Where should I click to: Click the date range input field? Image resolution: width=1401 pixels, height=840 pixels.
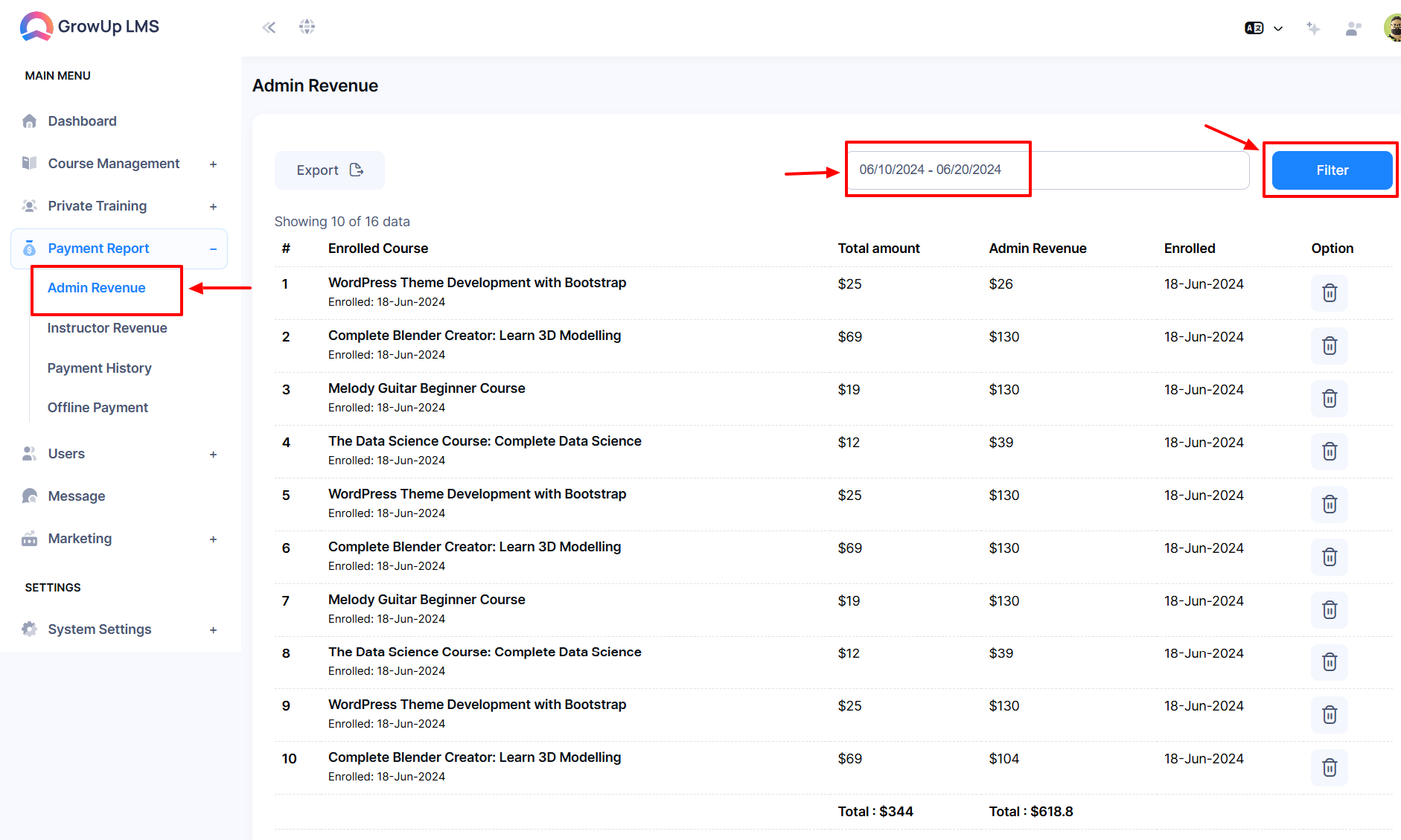(x=1048, y=170)
